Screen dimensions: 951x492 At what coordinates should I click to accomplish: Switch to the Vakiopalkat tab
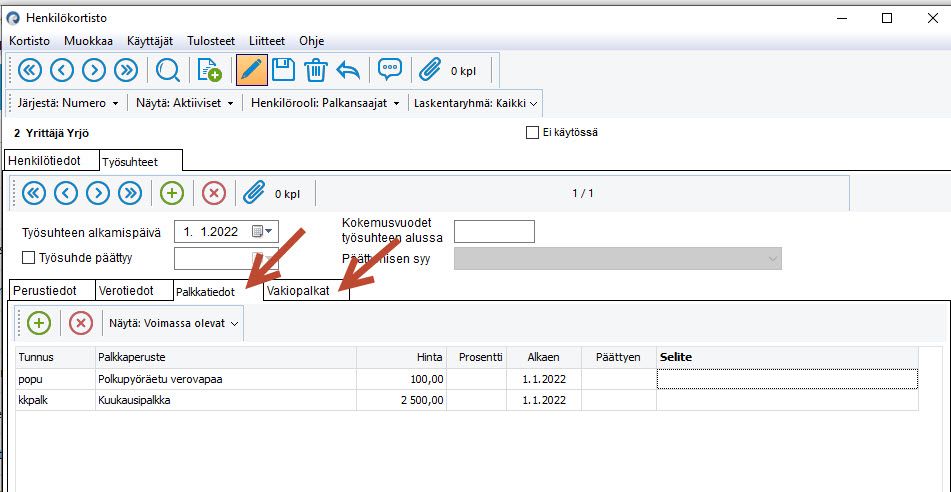(x=307, y=291)
